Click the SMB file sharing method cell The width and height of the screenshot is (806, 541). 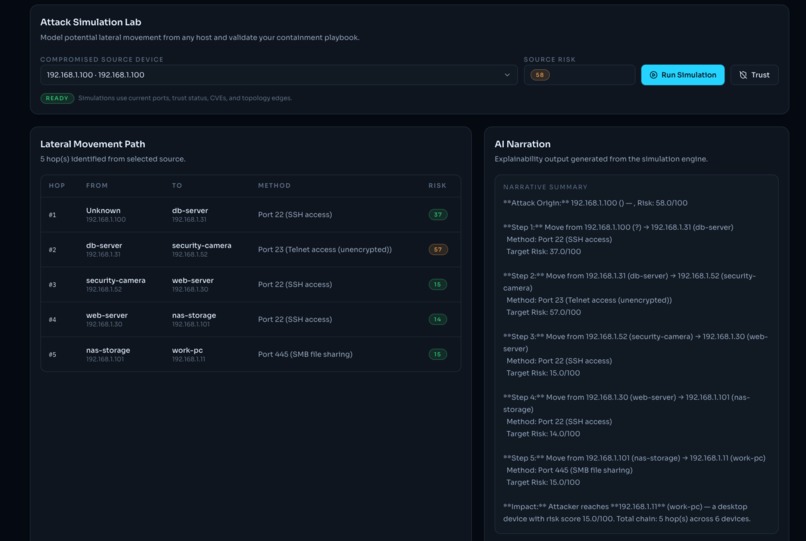click(x=305, y=355)
